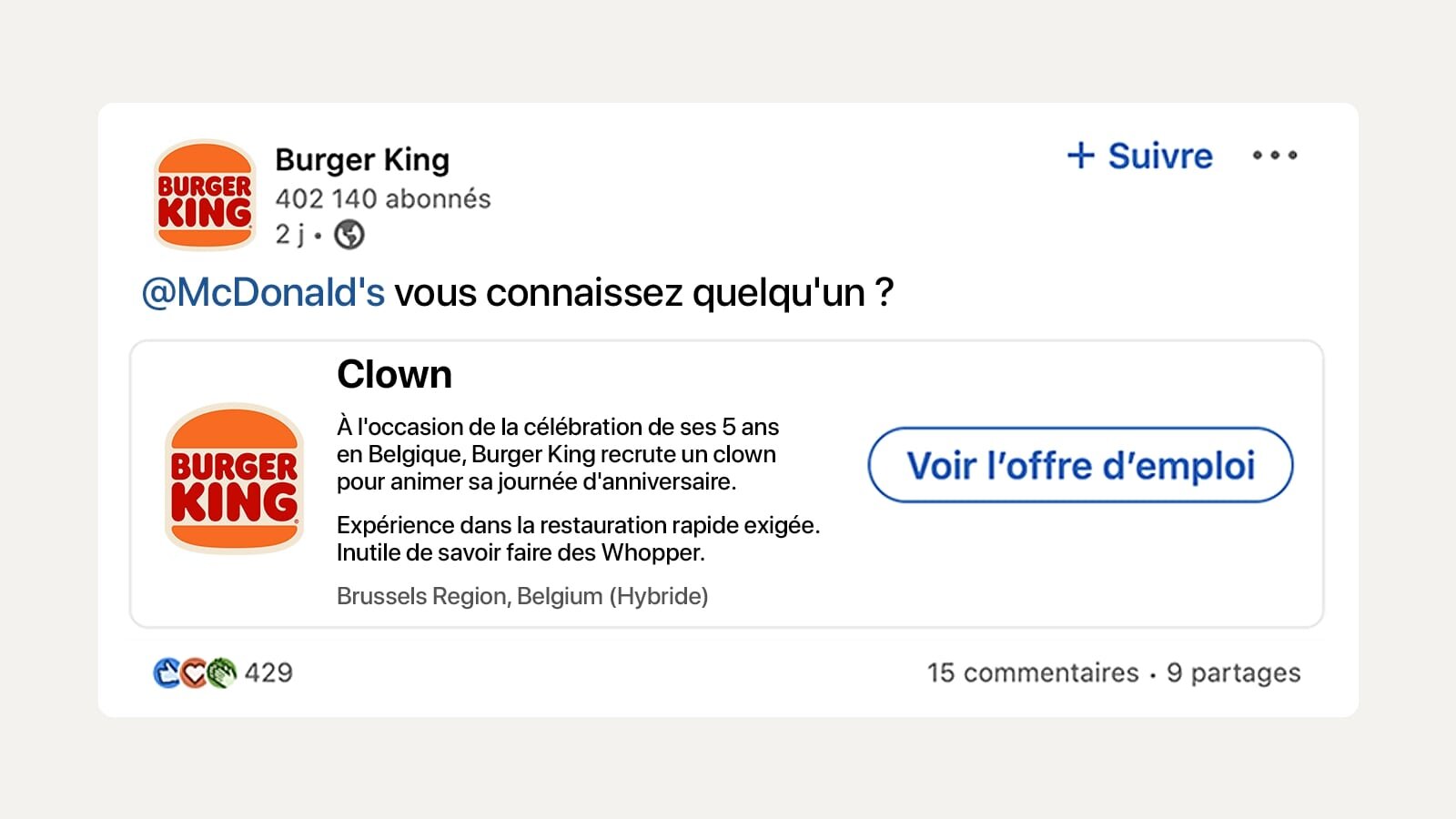The image size is (1456, 819).
Task: Open the three-dot post options menu
Action: [x=1275, y=156]
